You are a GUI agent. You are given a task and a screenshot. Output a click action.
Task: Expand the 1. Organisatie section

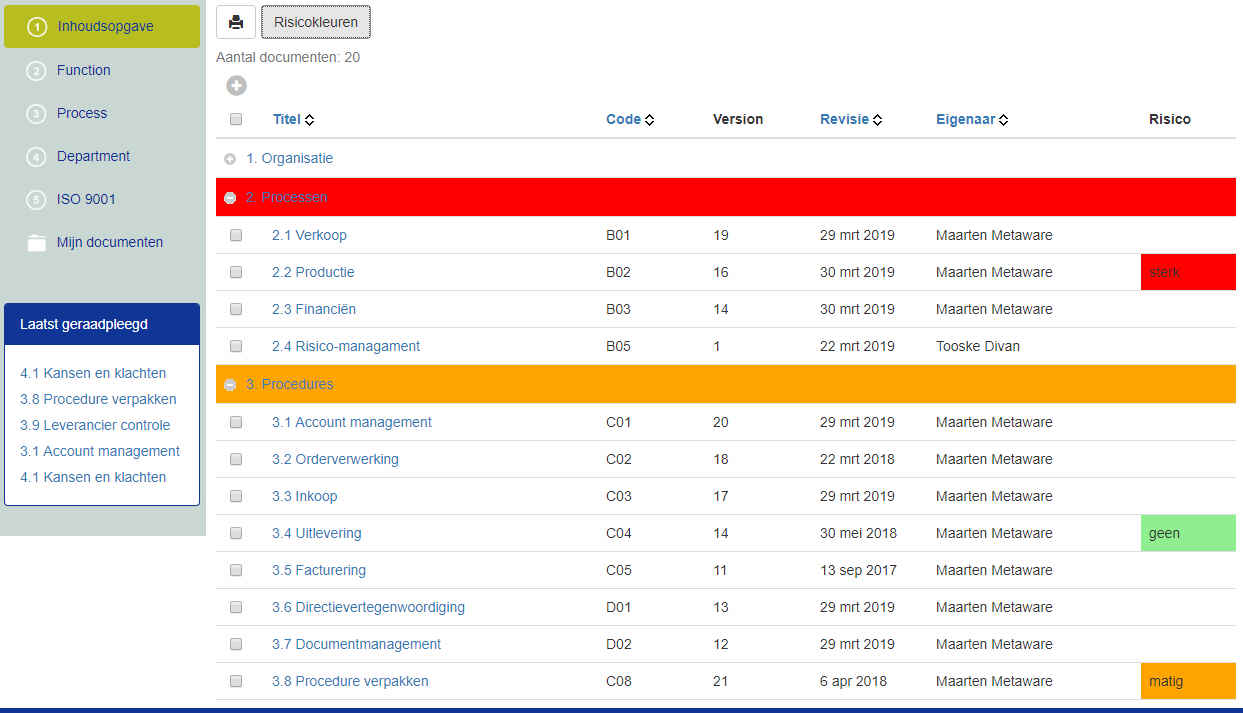point(230,159)
